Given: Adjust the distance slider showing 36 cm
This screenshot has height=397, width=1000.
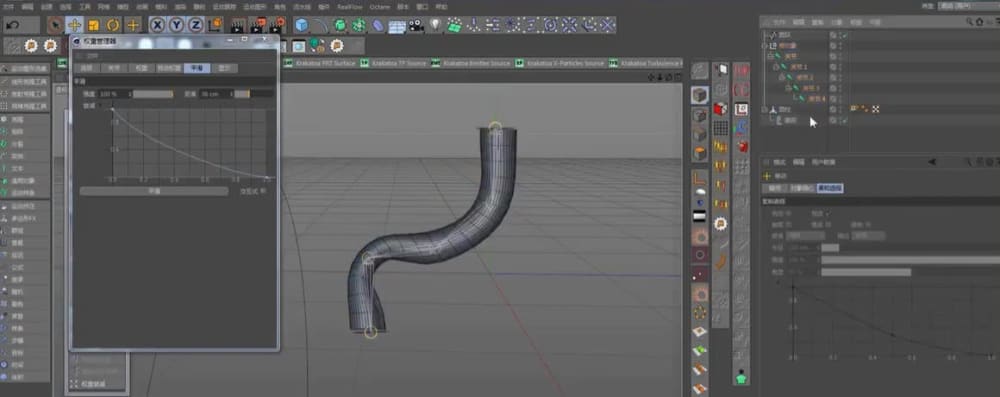Looking at the screenshot, I should (x=254, y=94).
